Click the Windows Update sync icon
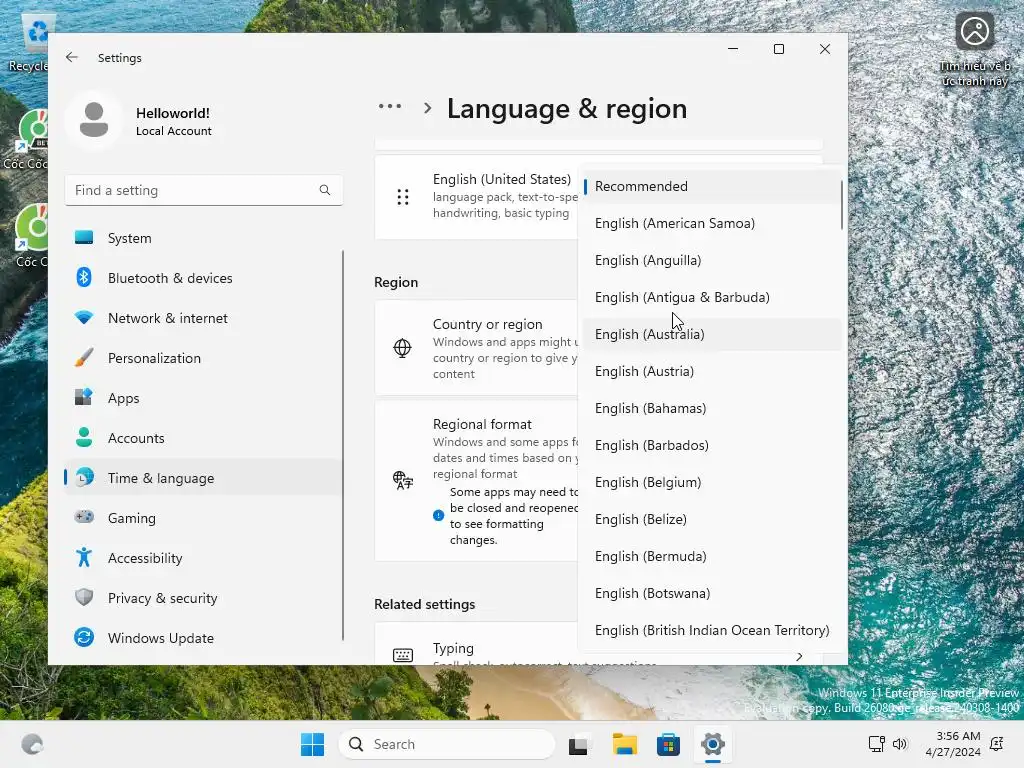 [84, 637]
